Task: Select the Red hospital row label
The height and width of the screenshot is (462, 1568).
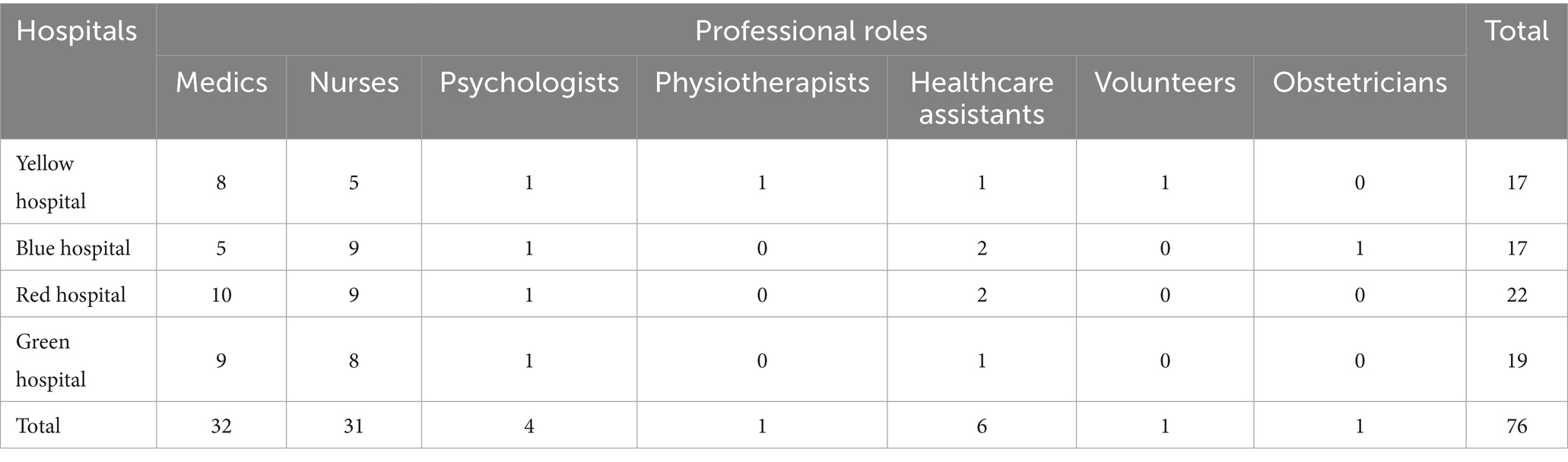Action: [71, 295]
